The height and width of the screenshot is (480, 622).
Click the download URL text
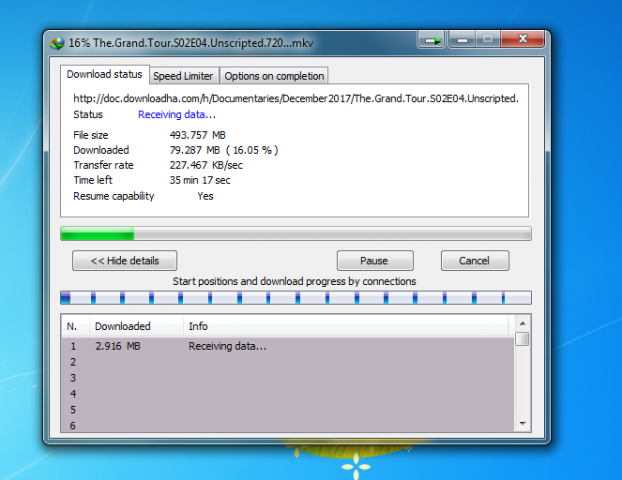295,99
